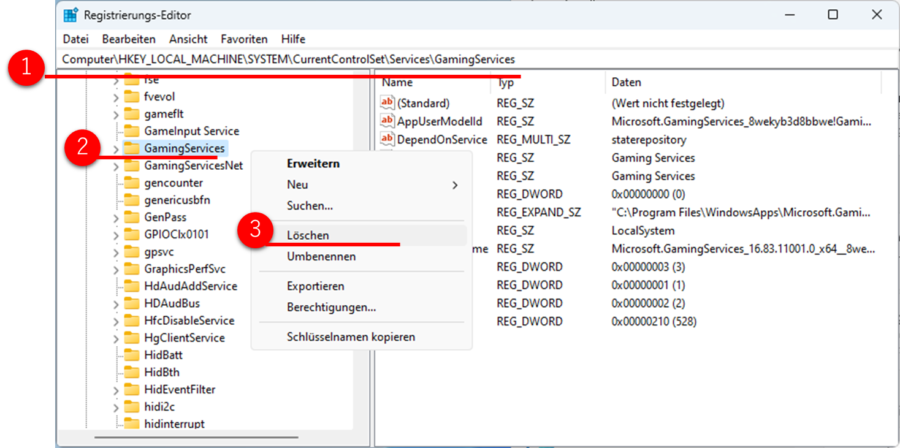Click the GPIOClx0101 folder icon
The height and width of the screenshot is (448, 900).
(132, 234)
